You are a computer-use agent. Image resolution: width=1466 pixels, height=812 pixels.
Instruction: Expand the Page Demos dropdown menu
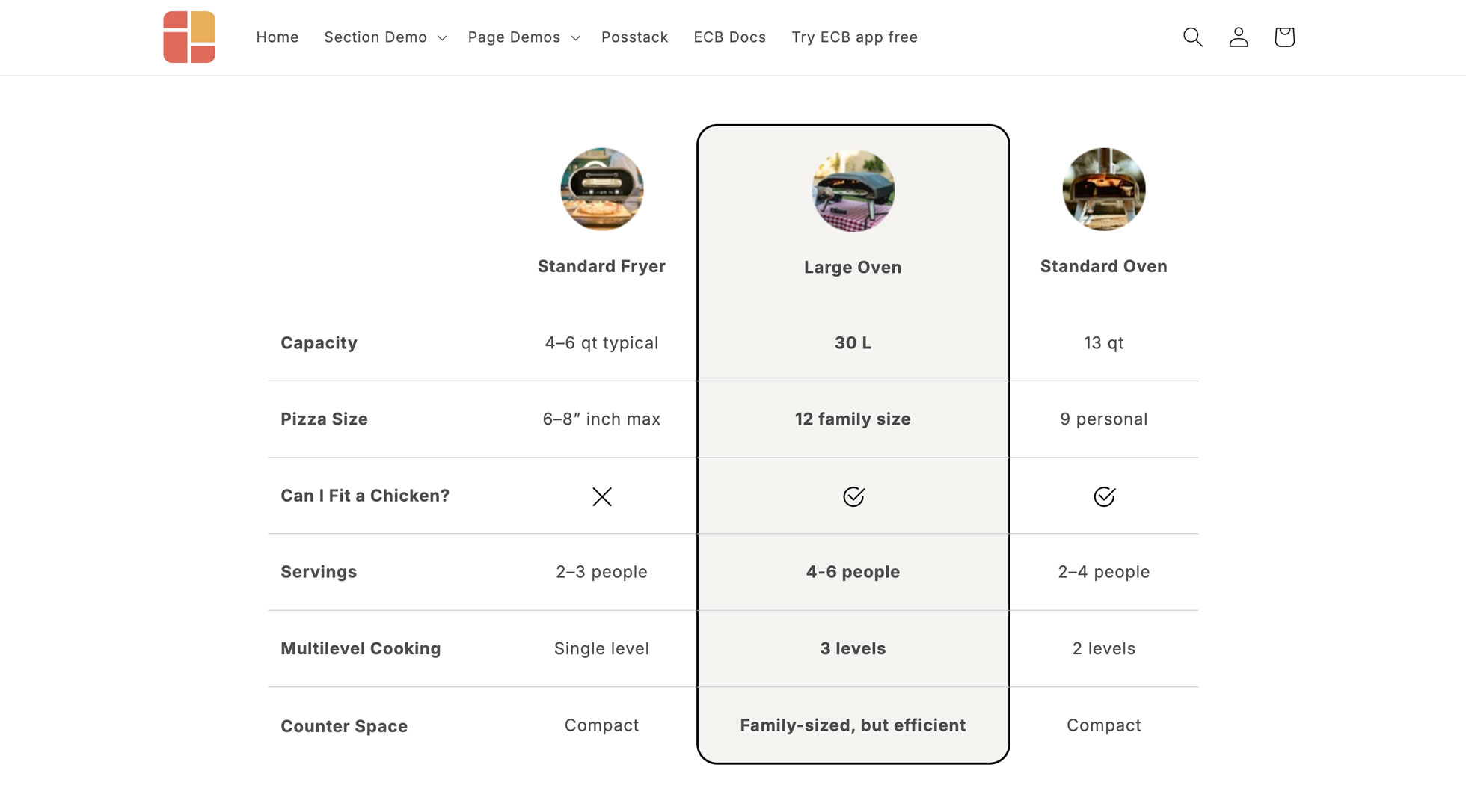514,37
